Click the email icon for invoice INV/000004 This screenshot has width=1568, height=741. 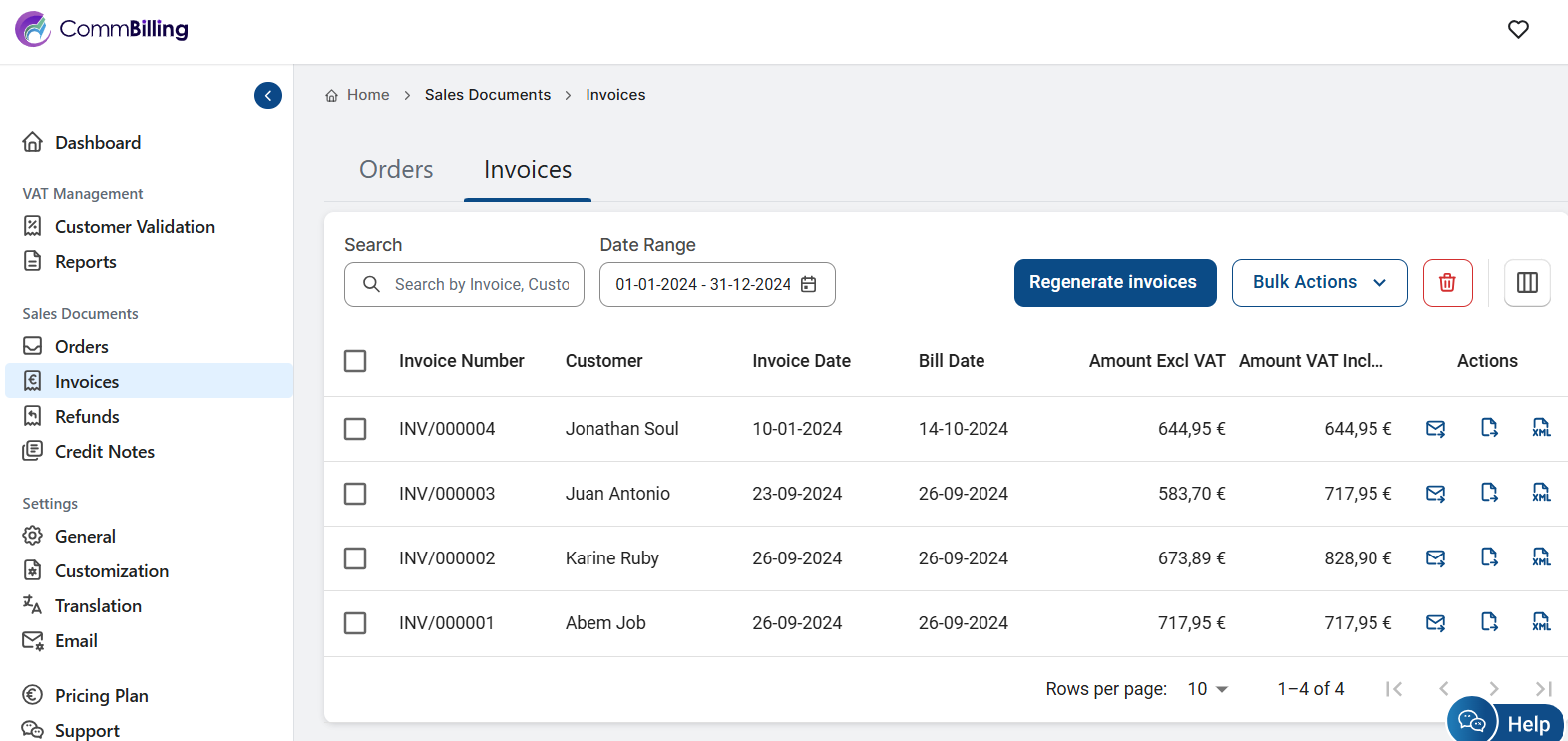pos(1435,429)
